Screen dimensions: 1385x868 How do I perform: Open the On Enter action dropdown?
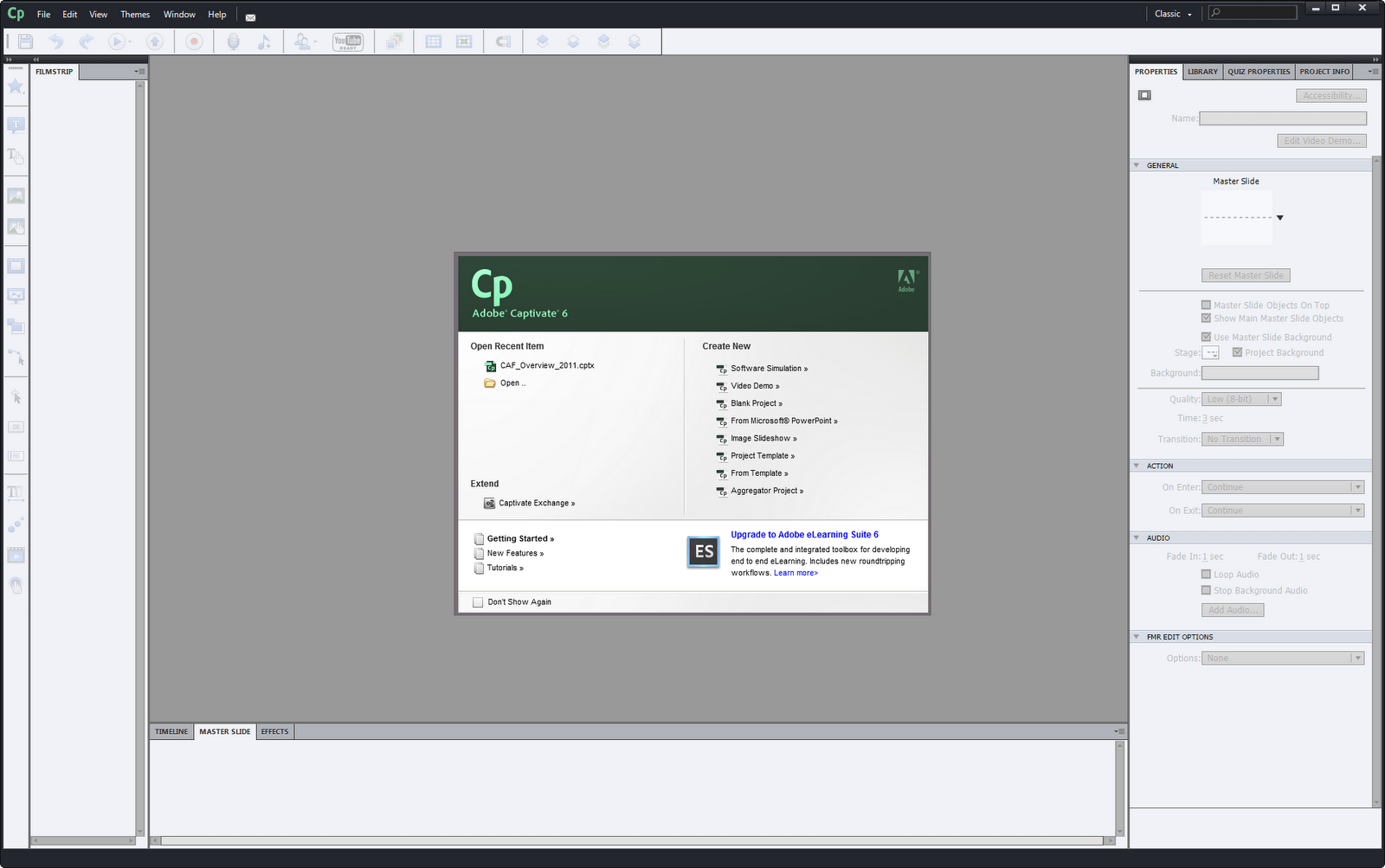pos(1283,487)
